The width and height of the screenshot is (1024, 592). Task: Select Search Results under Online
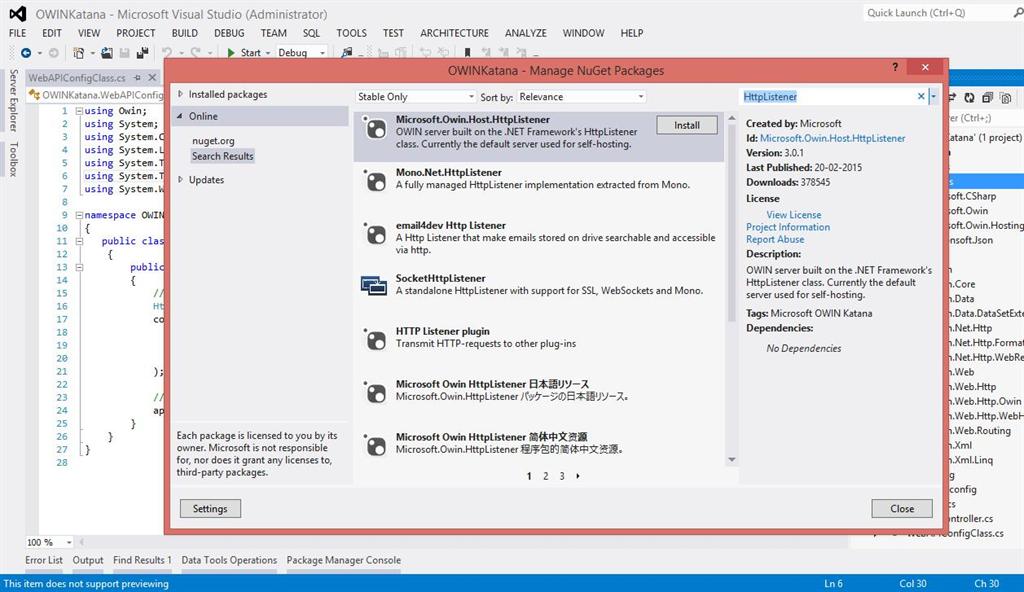coord(223,156)
